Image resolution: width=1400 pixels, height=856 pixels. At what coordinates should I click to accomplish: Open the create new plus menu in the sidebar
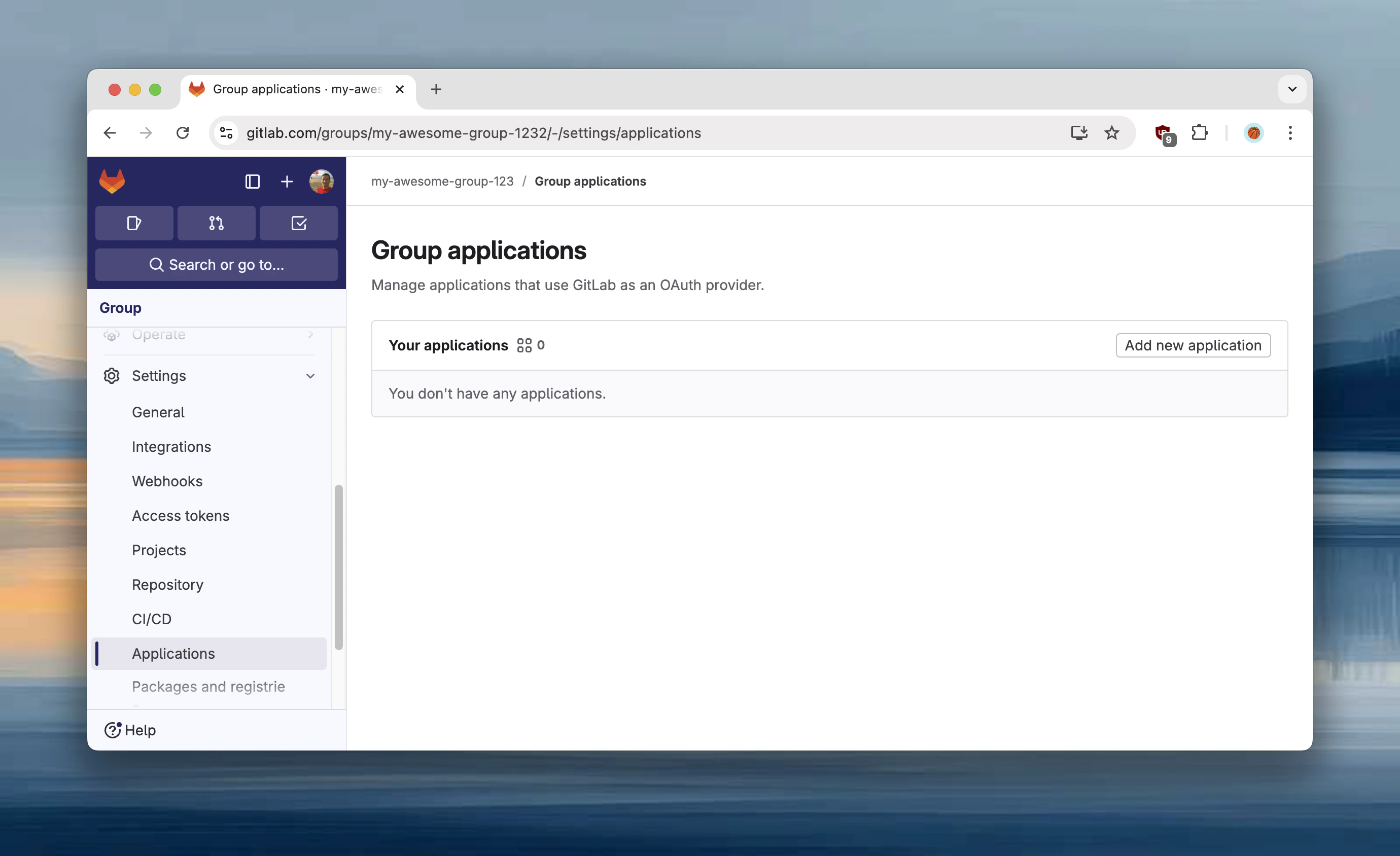[287, 181]
